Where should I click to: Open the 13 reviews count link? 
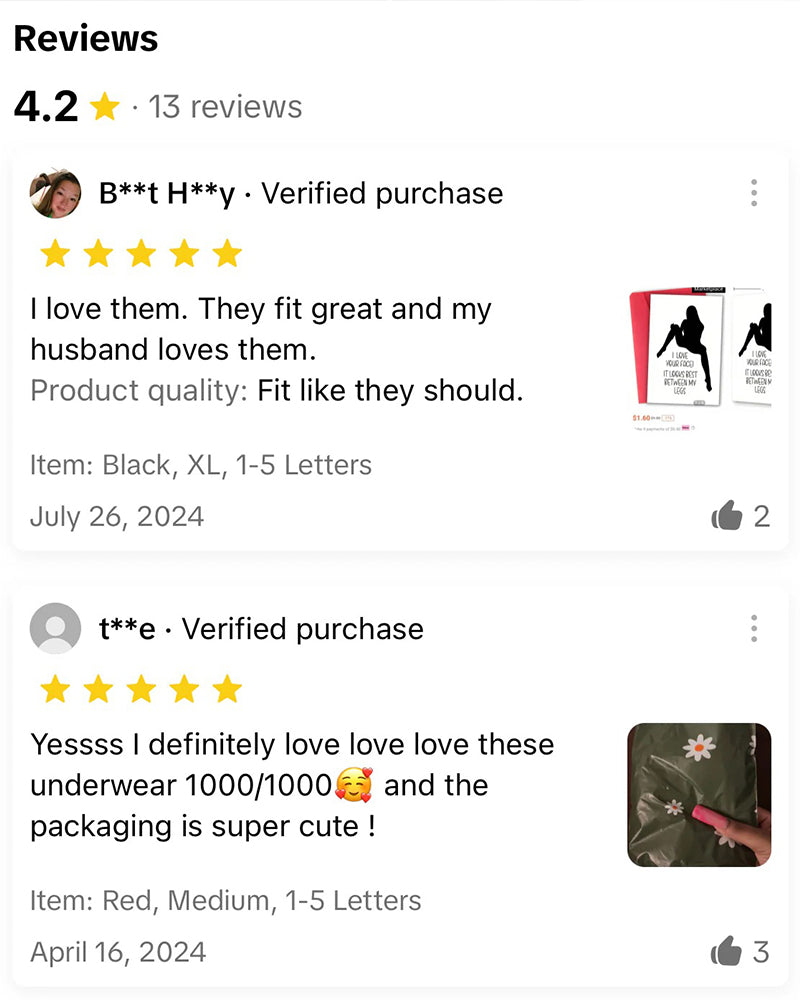225,107
